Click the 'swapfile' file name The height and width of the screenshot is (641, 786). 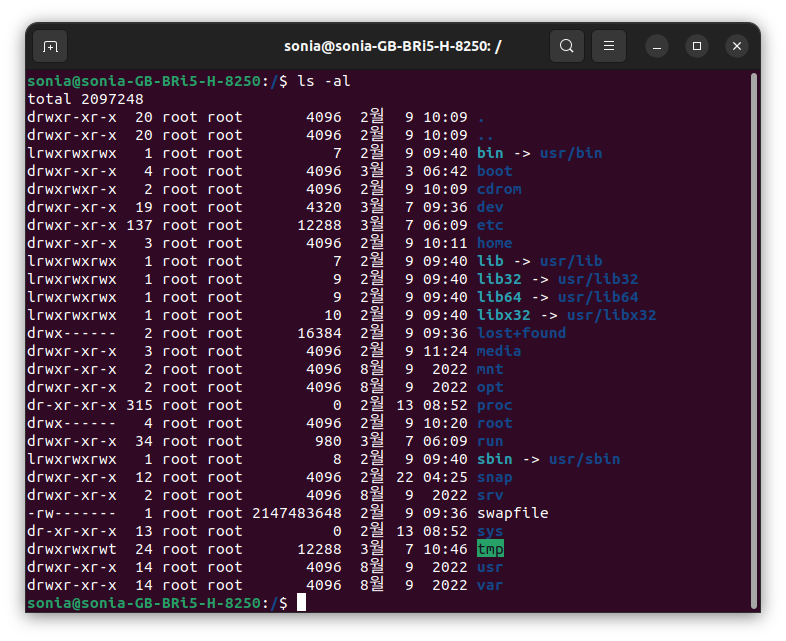[x=512, y=514]
